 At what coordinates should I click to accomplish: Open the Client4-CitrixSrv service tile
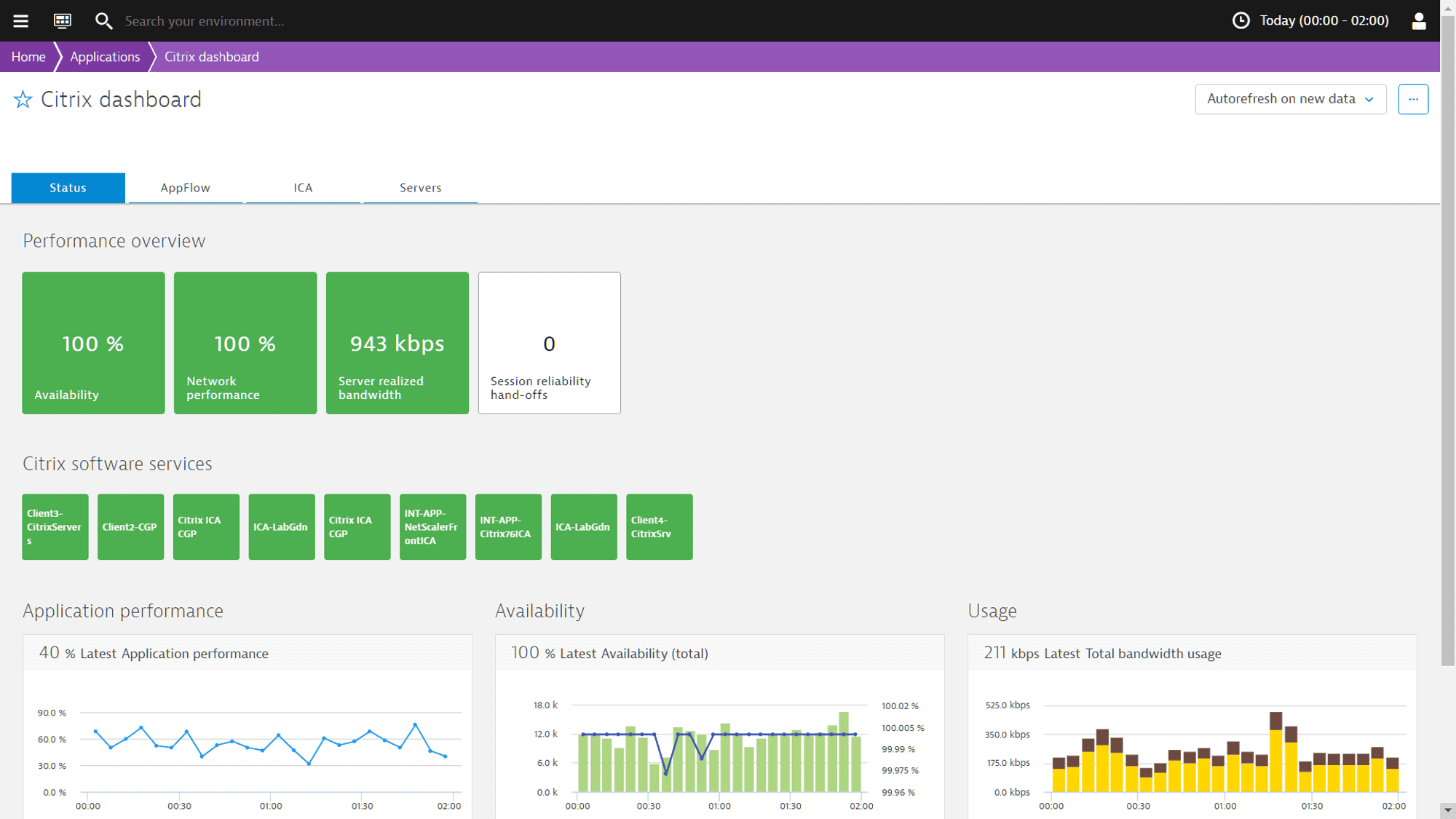pyautogui.click(x=660, y=527)
